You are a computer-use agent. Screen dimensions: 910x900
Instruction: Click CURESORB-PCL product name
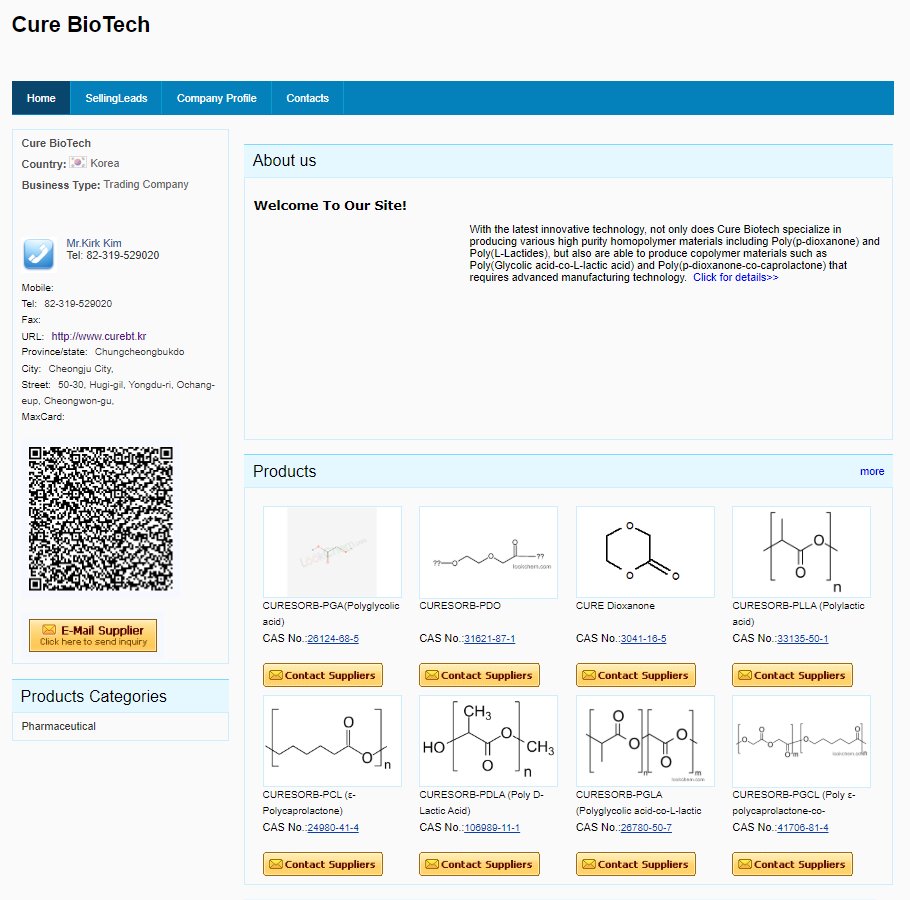tap(309, 803)
